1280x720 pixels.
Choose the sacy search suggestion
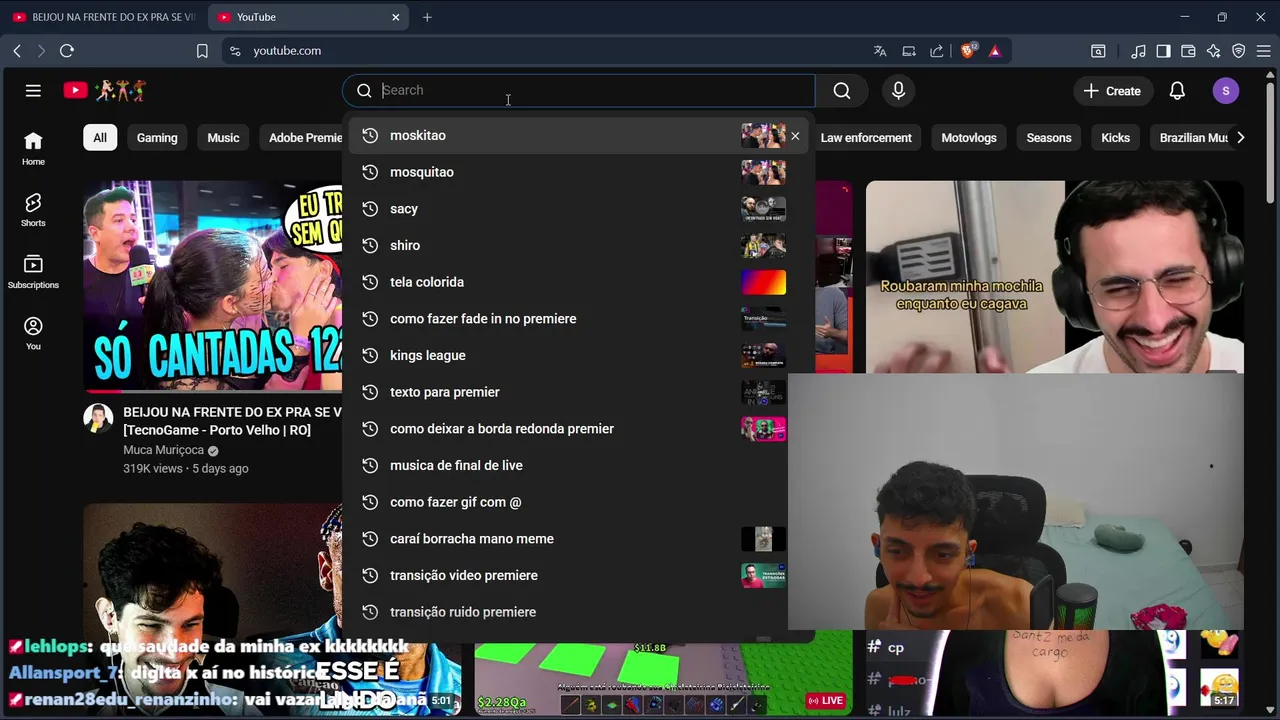tap(578, 209)
